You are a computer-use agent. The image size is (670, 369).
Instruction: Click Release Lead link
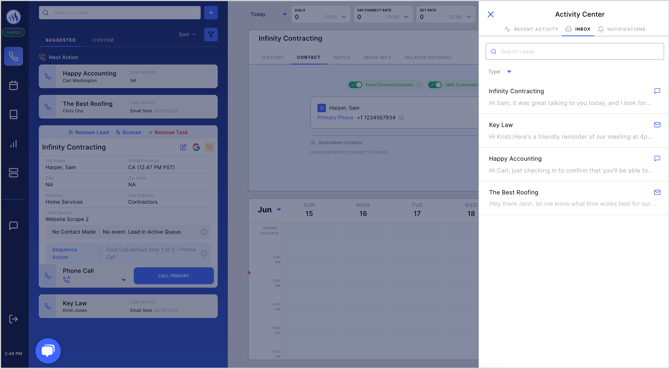pos(88,132)
